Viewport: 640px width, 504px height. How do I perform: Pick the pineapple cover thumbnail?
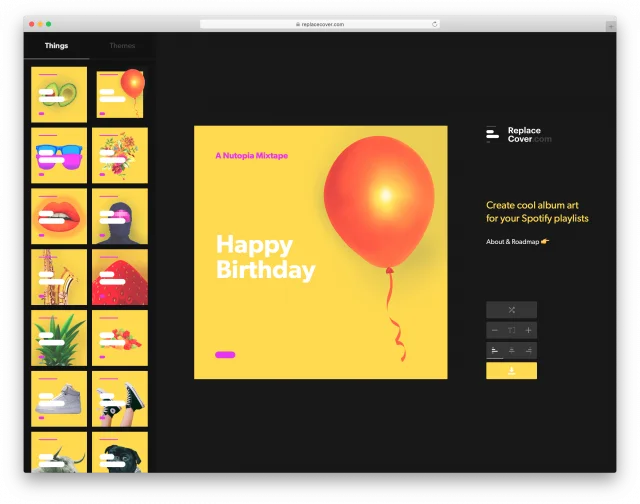click(59, 338)
